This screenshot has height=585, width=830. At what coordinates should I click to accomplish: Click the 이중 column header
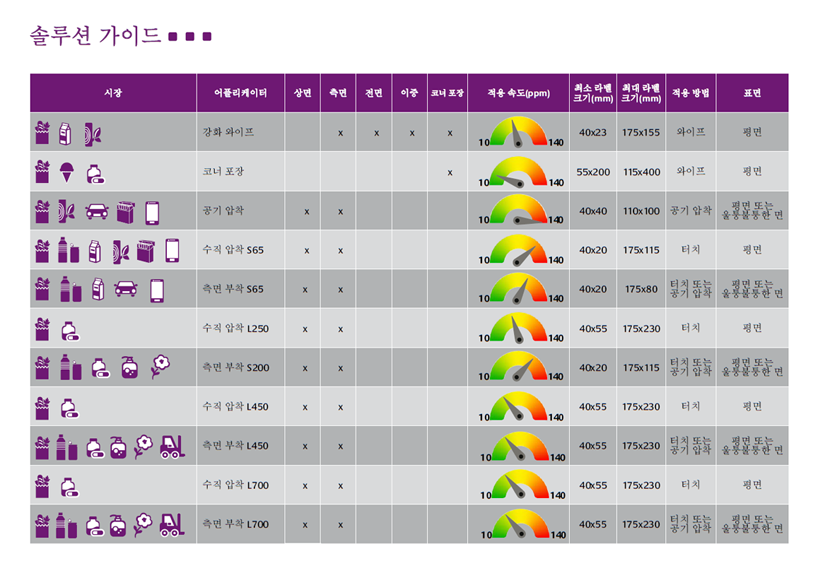[x=409, y=93]
